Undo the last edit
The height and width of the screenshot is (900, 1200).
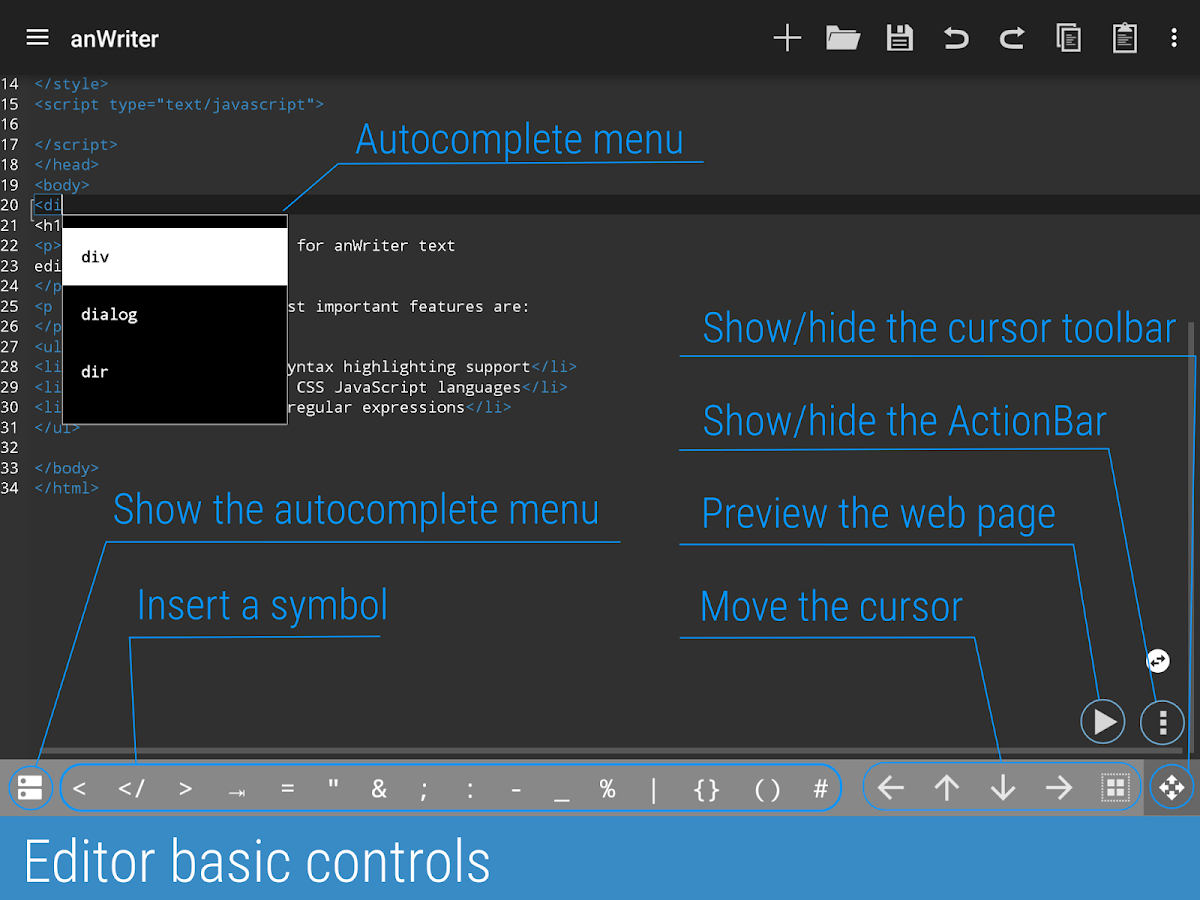pos(956,38)
